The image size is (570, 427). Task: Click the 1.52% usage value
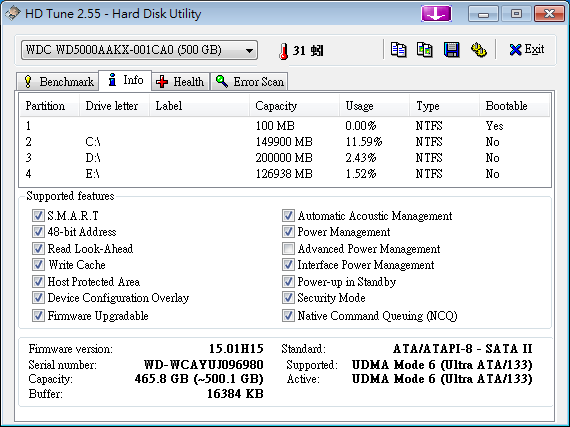(361, 174)
